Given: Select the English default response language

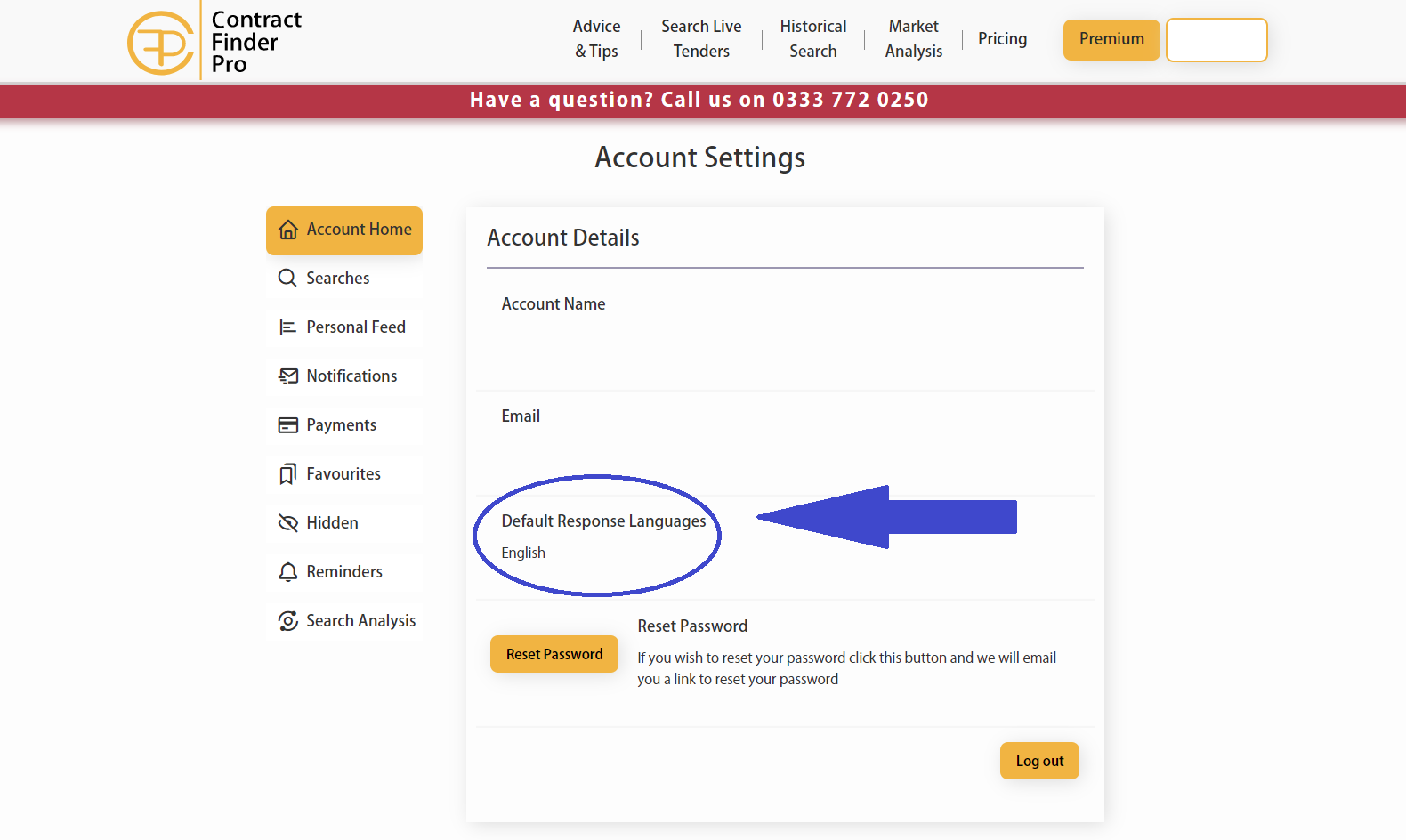Looking at the screenshot, I should pos(523,553).
